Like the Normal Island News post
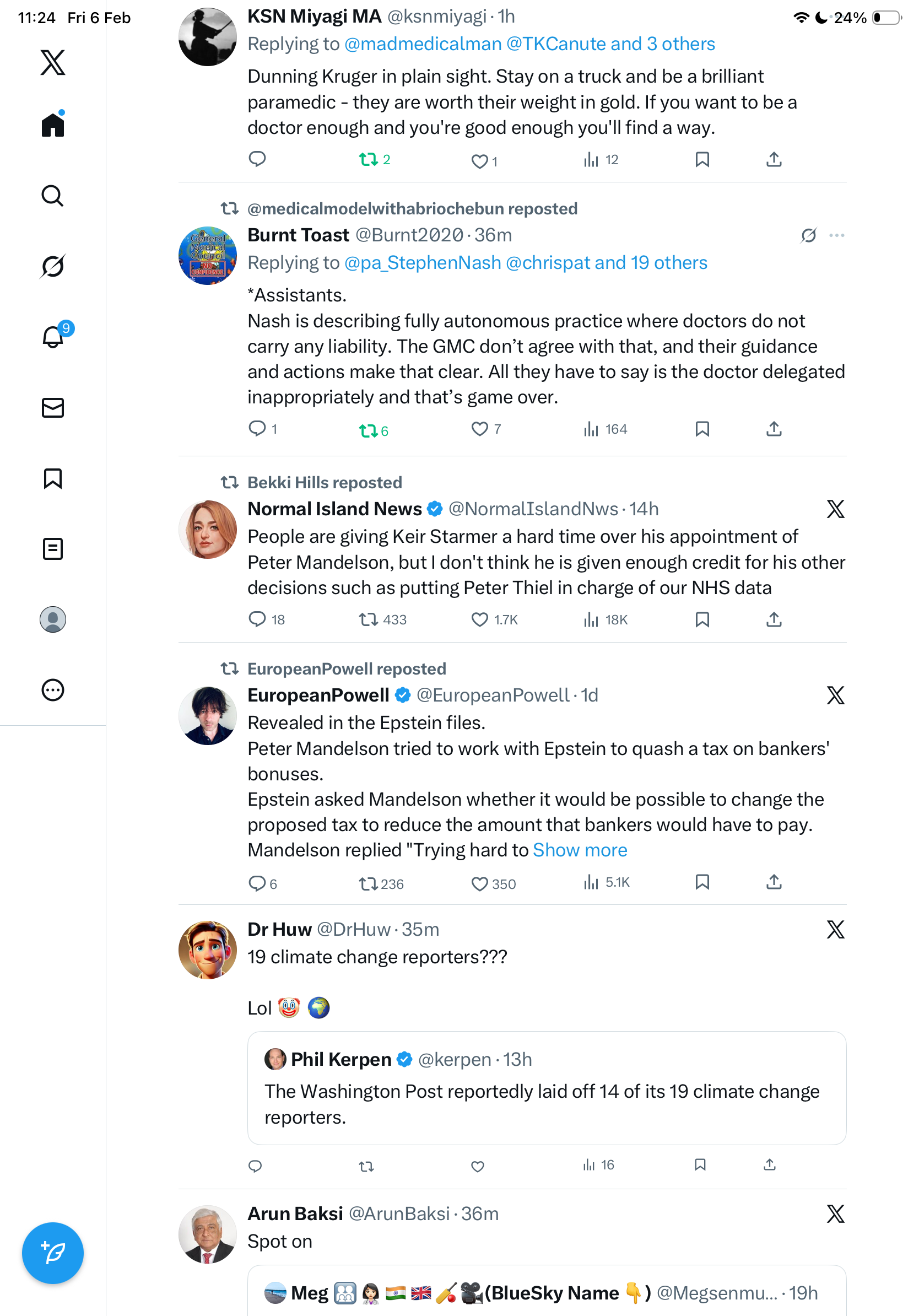This screenshot has width=919, height=1316. 479,619
